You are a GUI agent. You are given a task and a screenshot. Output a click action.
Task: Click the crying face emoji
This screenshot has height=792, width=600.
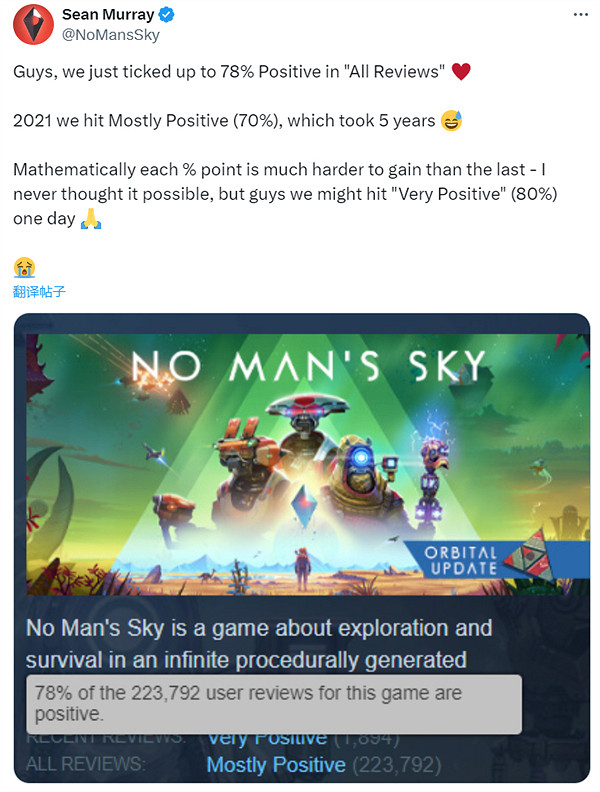tap(26, 266)
